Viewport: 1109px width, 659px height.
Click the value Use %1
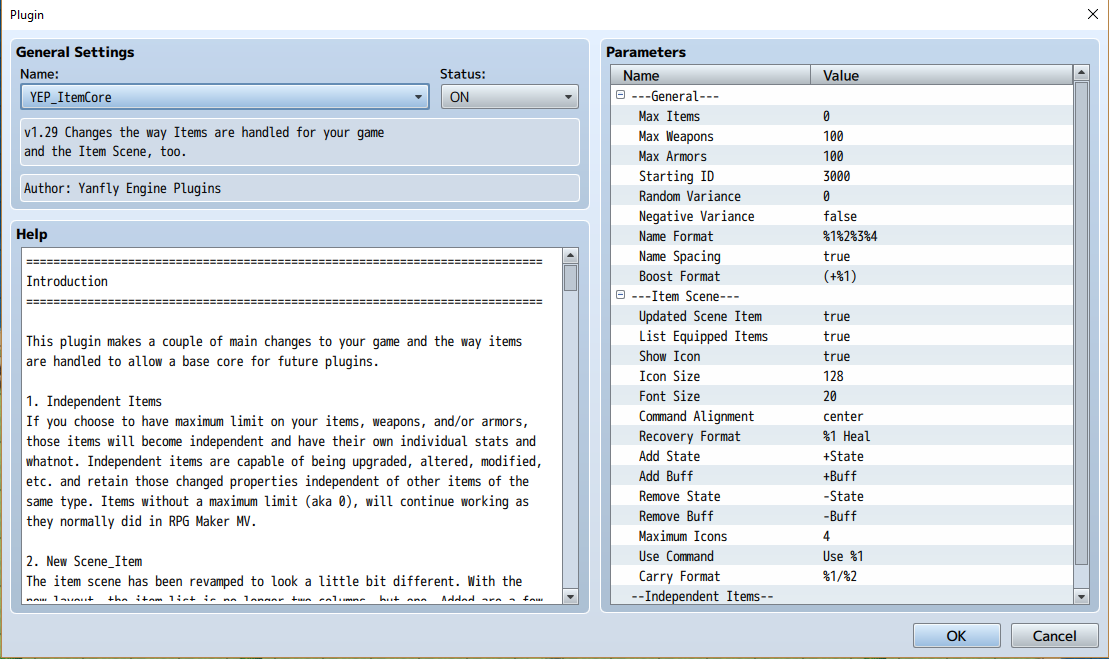[843, 556]
